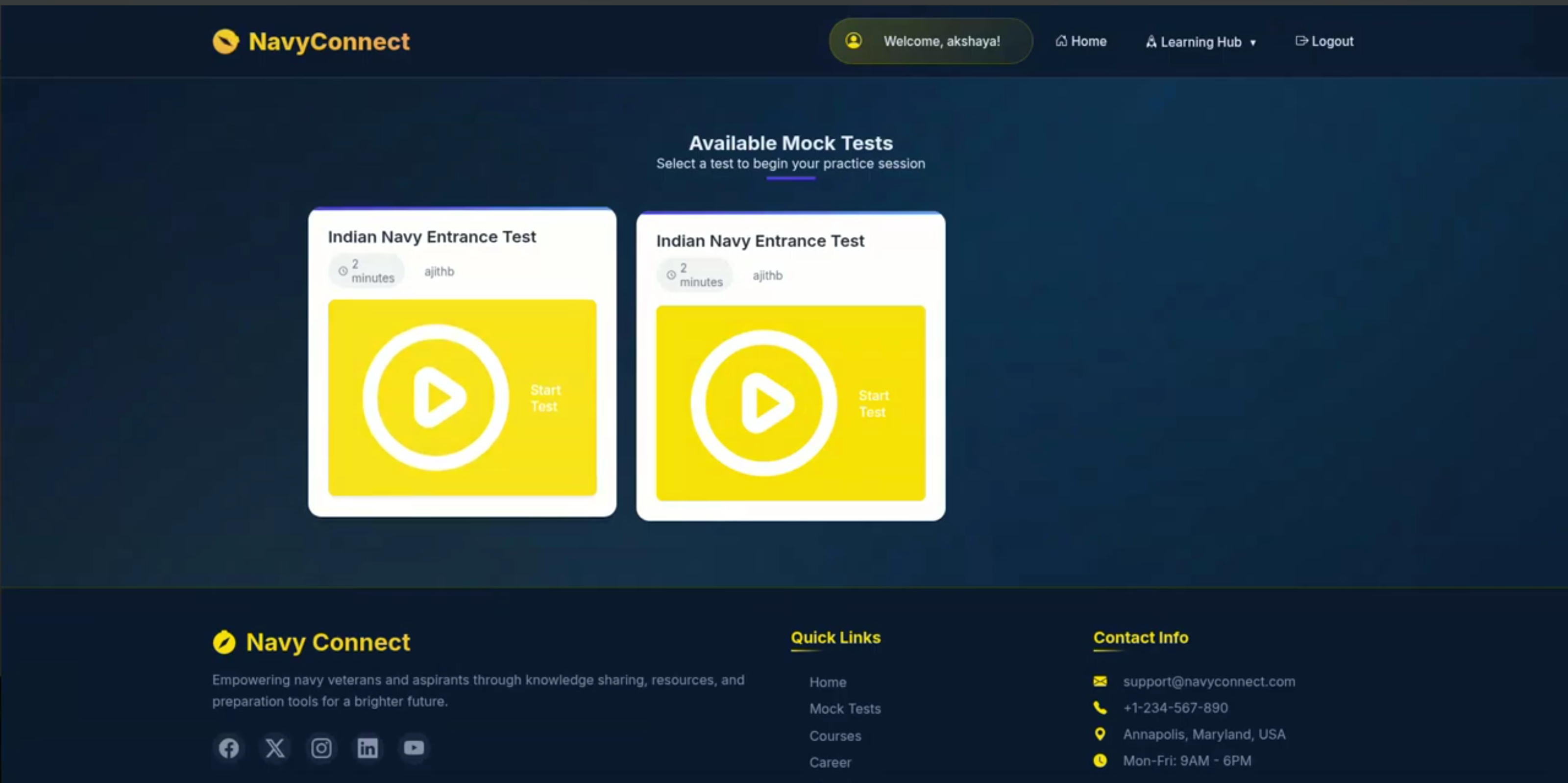Click 'Start Test' label in second card

pos(874,404)
